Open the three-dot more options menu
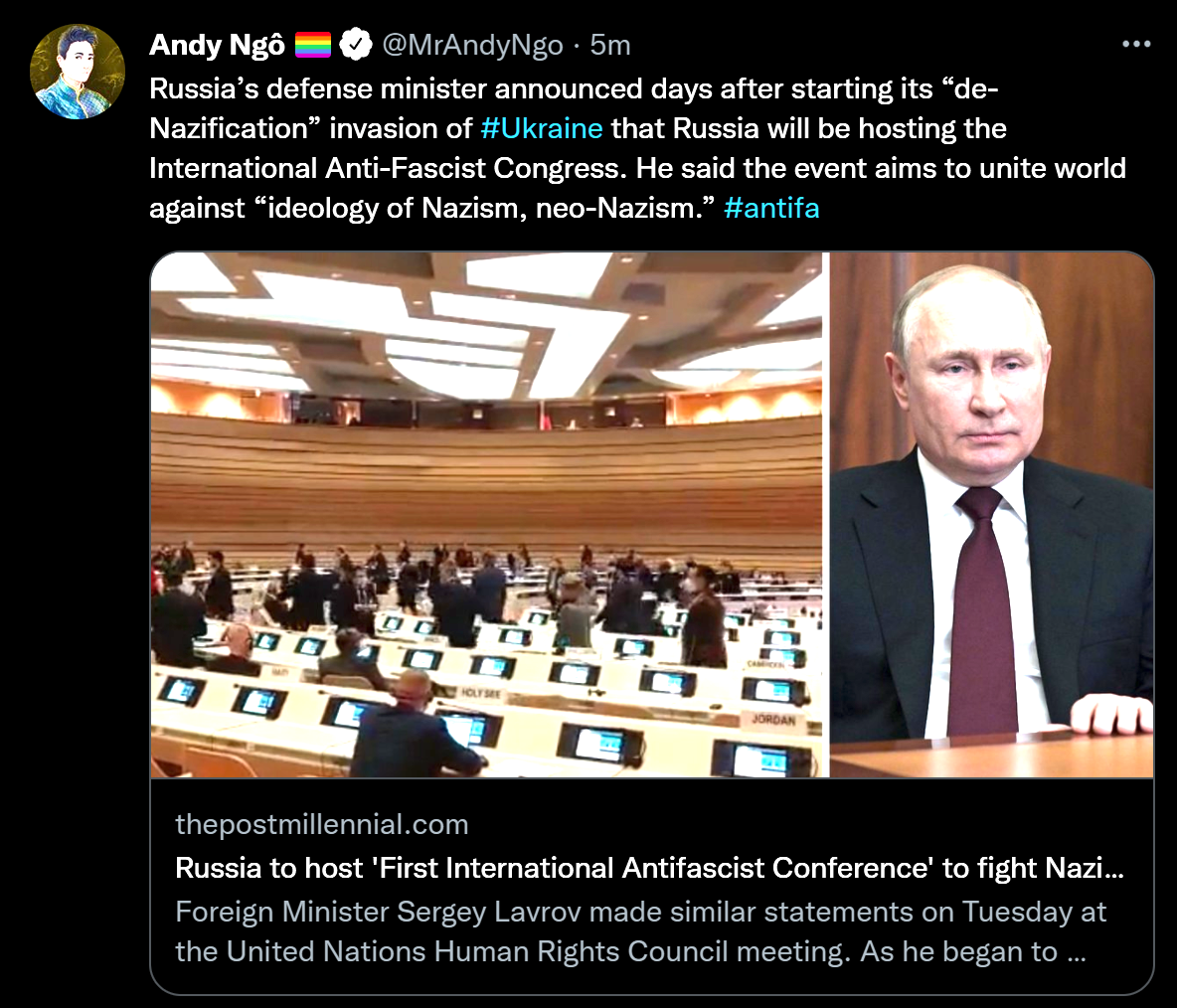Viewport: 1177px width, 1008px height. tap(1135, 45)
